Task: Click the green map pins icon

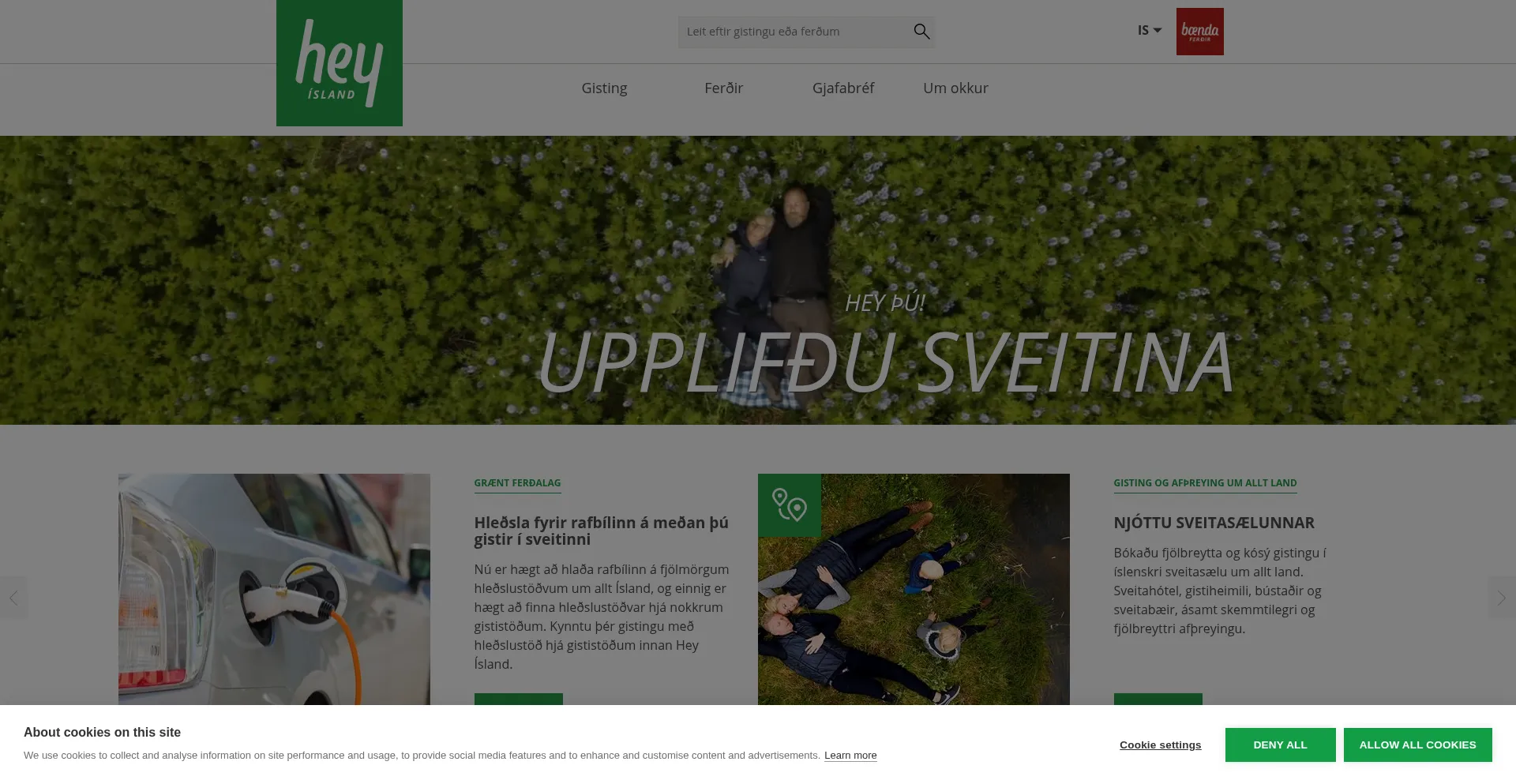Action: [790, 505]
